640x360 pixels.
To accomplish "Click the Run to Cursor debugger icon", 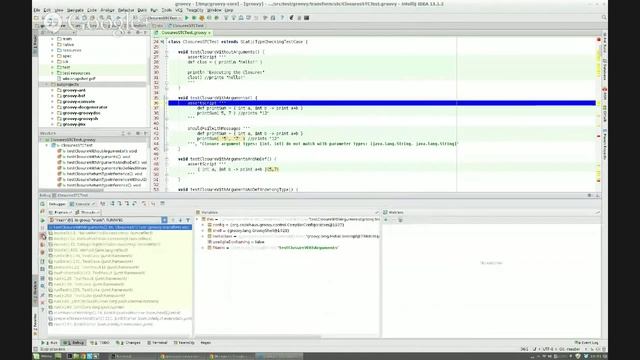I will (x=153, y=204).
